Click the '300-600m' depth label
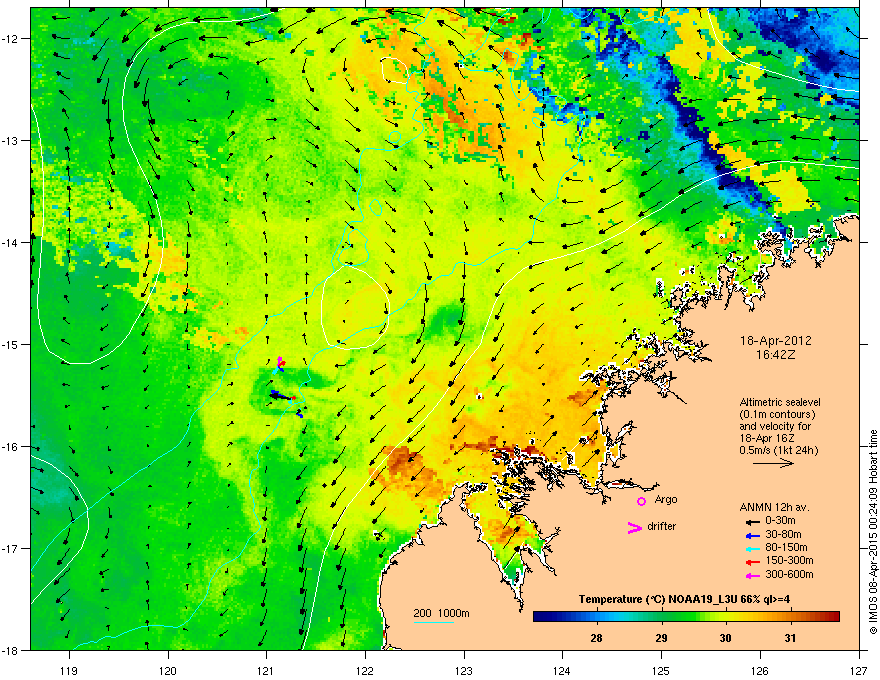 pos(789,575)
